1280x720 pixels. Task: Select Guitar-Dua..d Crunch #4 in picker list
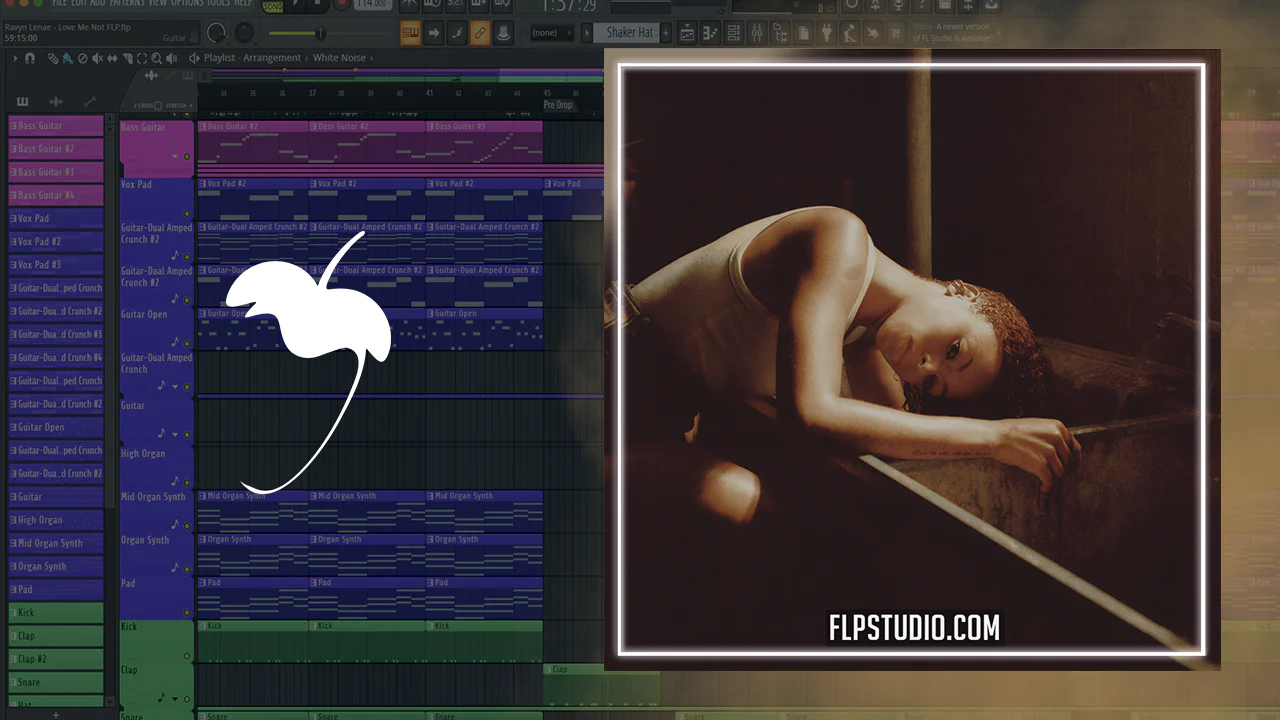[x=56, y=357]
